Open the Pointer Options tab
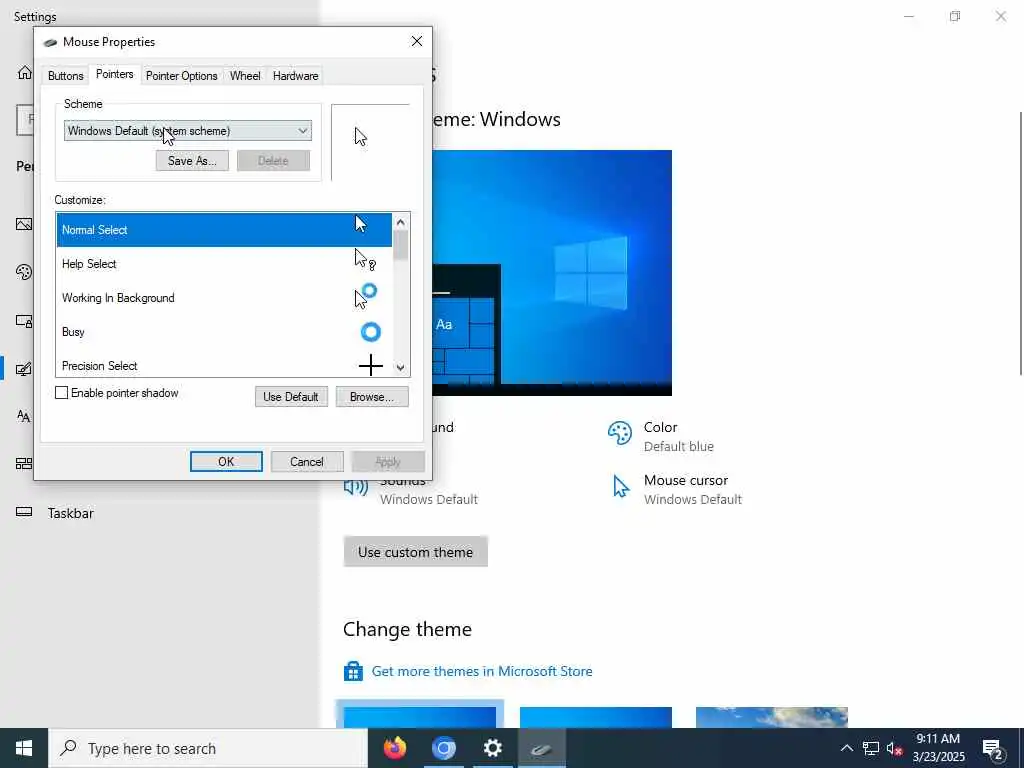This screenshot has height=768, width=1024. coord(182,76)
